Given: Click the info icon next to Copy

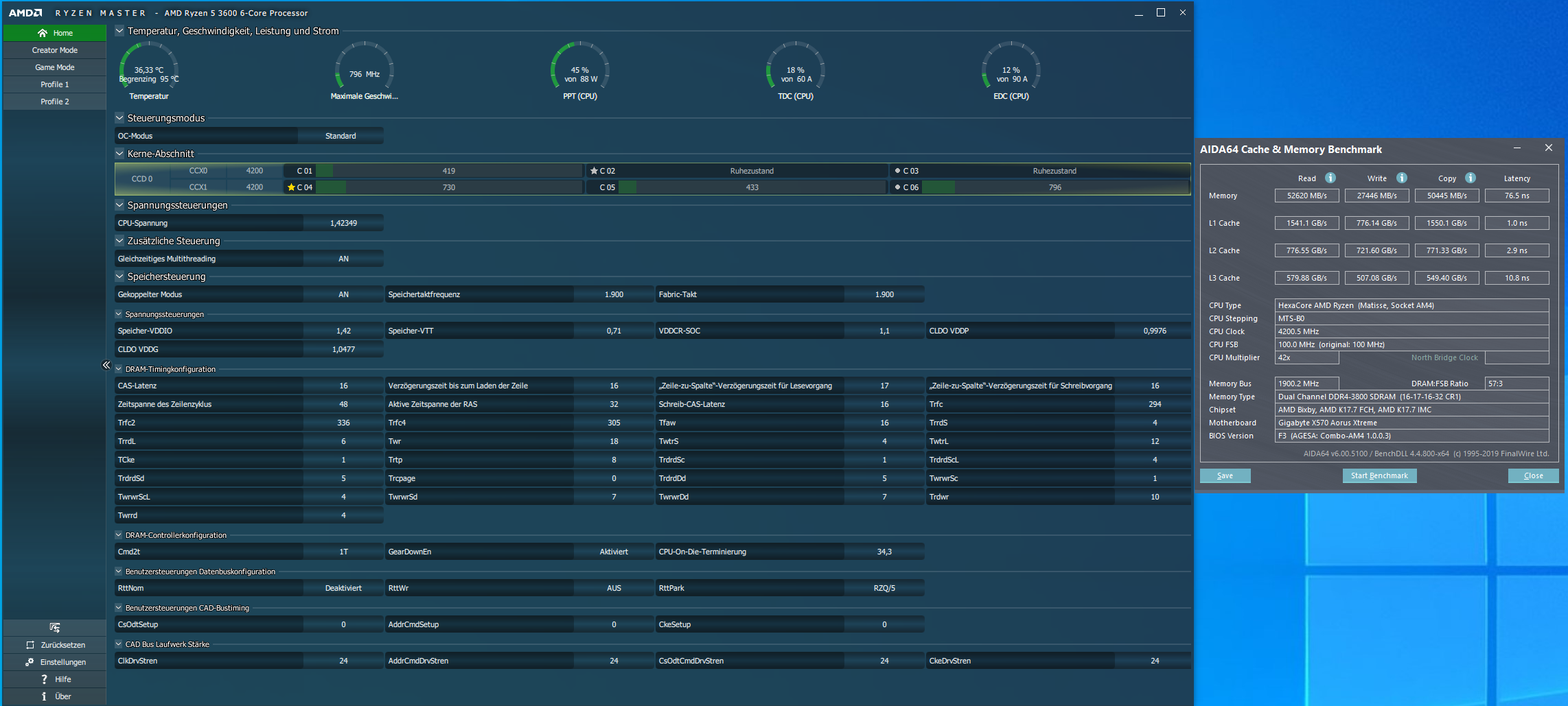Looking at the screenshot, I should click(1471, 178).
